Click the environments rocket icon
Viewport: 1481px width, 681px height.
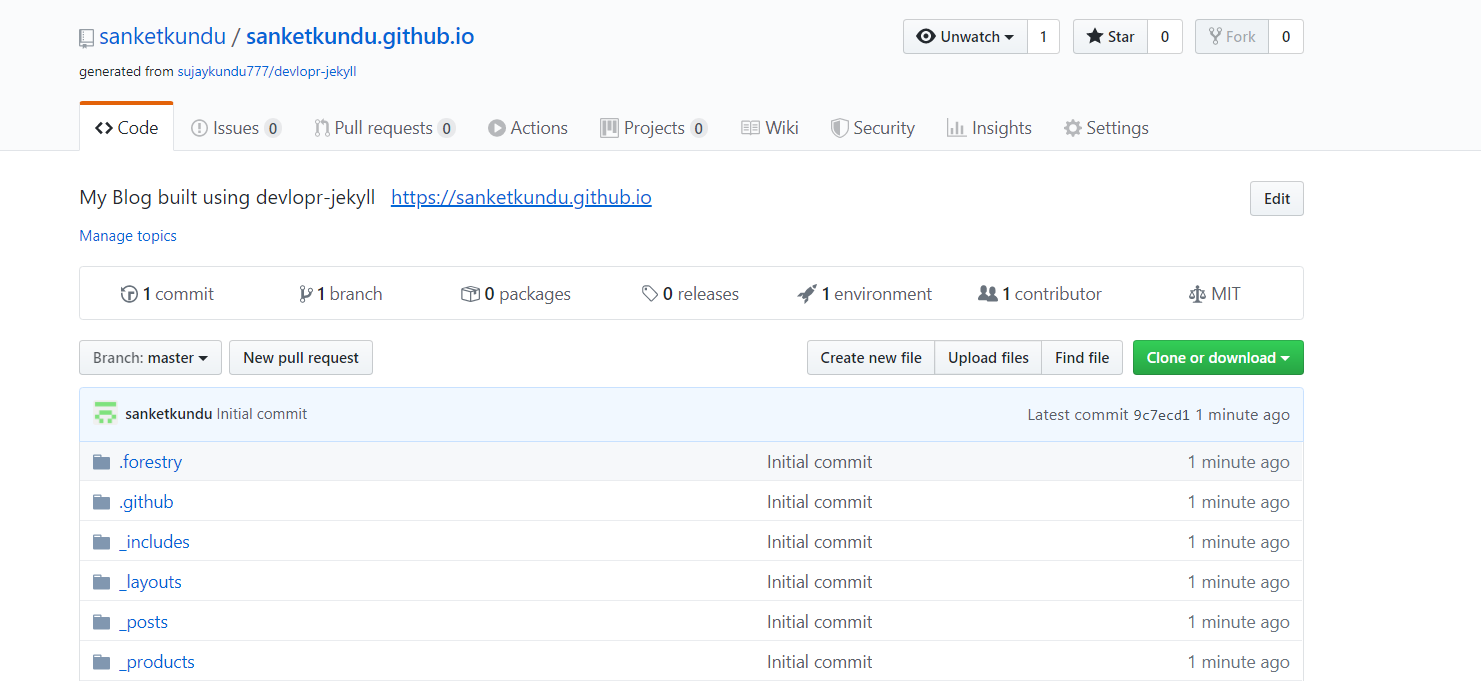pos(808,293)
